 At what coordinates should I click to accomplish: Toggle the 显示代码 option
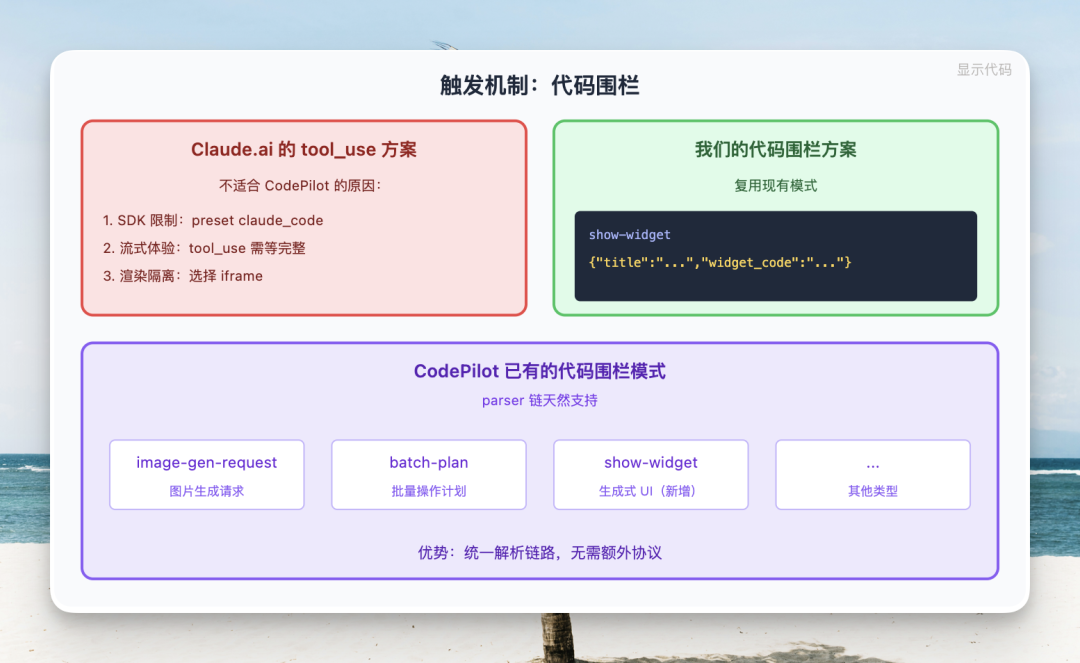(x=983, y=70)
